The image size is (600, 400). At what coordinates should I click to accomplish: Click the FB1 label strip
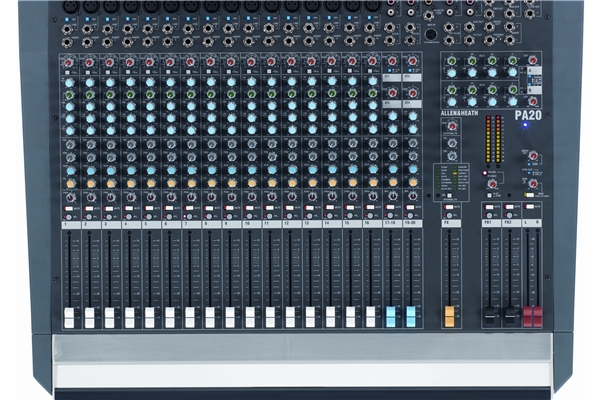pos(491,223)
